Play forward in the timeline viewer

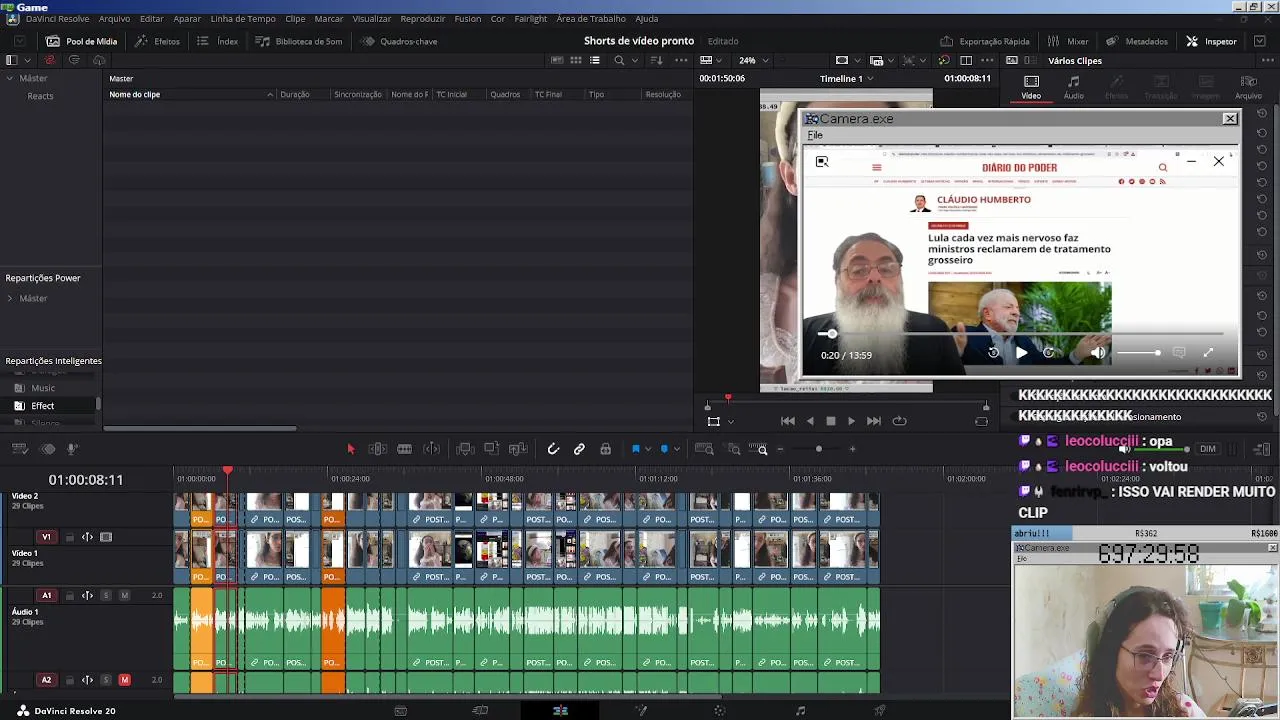click(851, 421)
